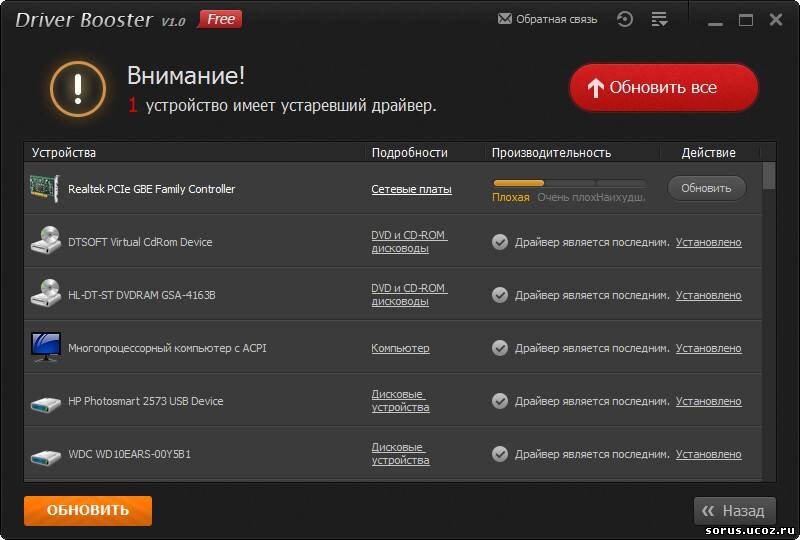Close the Driver Booster window

point(776,20)
